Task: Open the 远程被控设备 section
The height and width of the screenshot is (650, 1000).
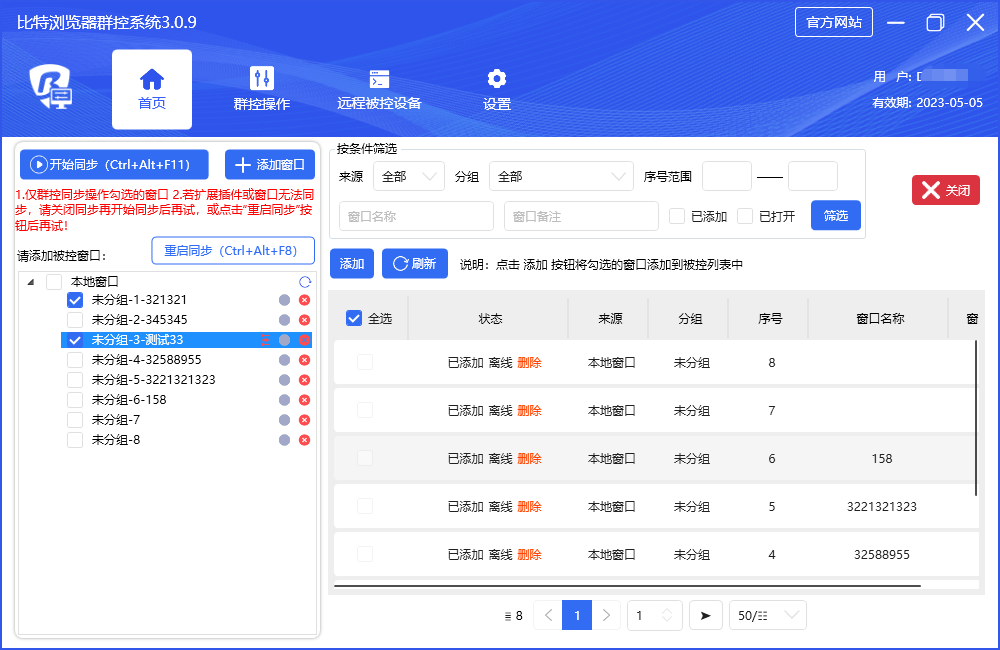Action: click(x=378, y=88)
